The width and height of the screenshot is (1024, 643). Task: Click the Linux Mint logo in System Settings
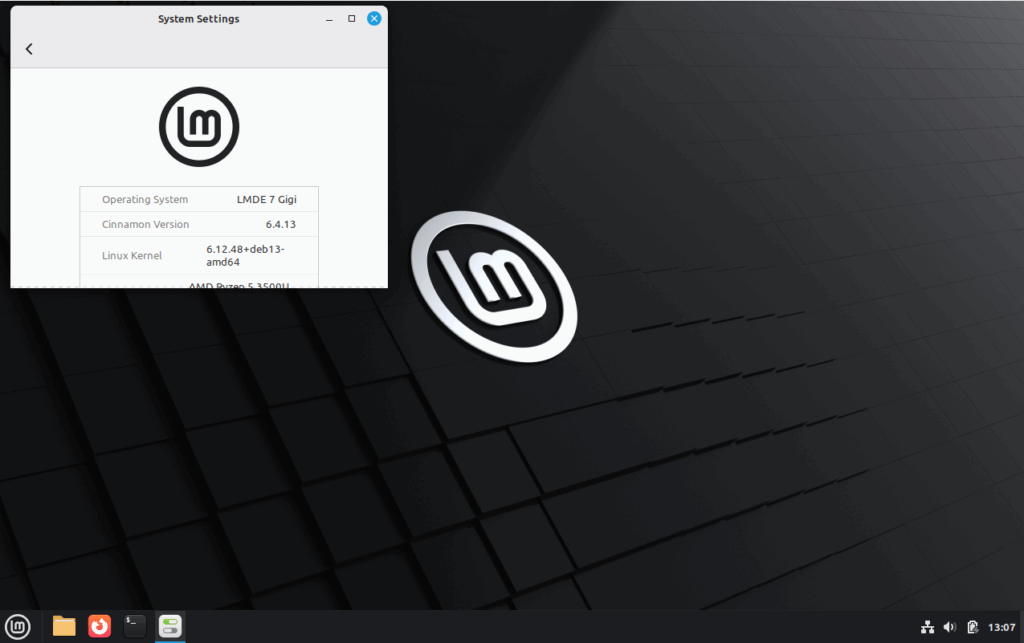[x=199, y=127]
